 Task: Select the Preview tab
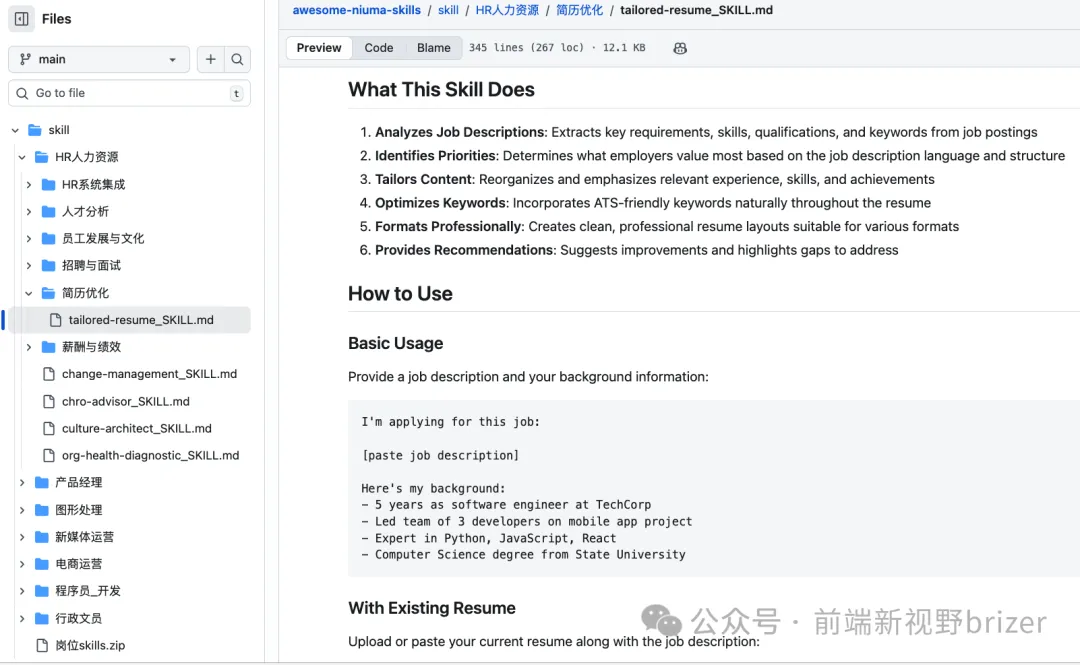point(319,48)
